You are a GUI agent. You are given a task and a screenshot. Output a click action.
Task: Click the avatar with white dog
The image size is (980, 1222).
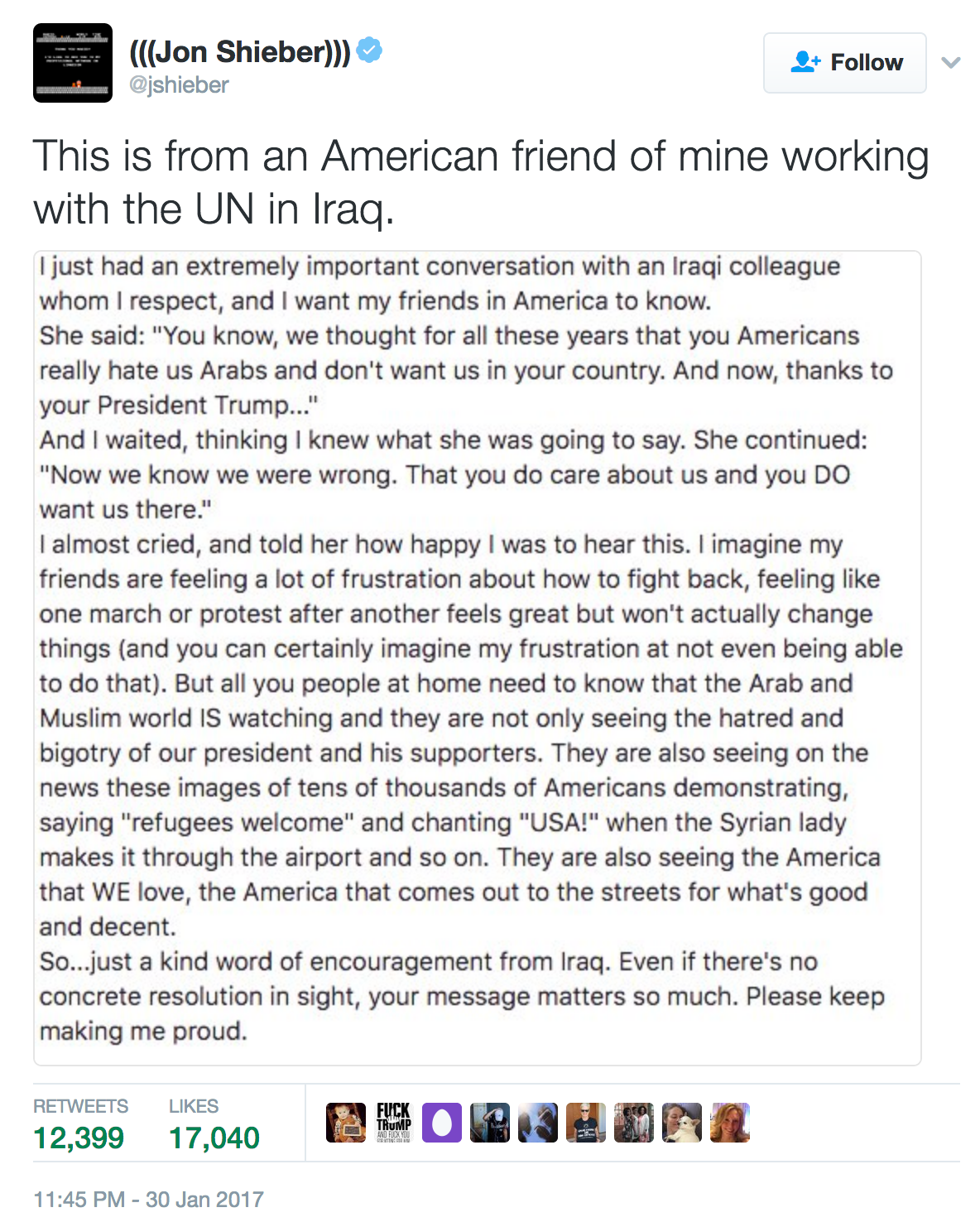click(x=682, y=1123)
